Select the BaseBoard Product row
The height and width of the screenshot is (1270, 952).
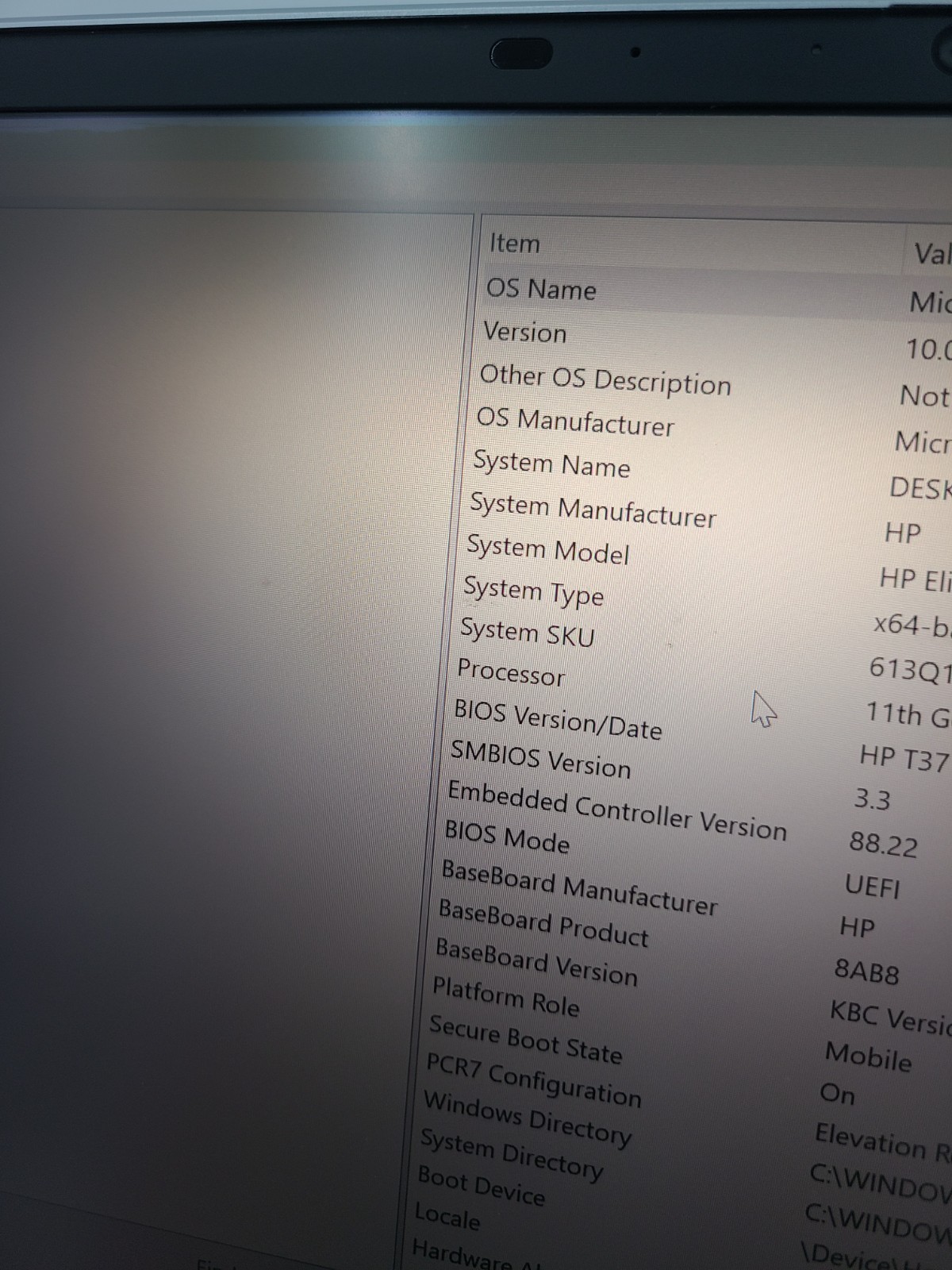(x=543, y=923)
